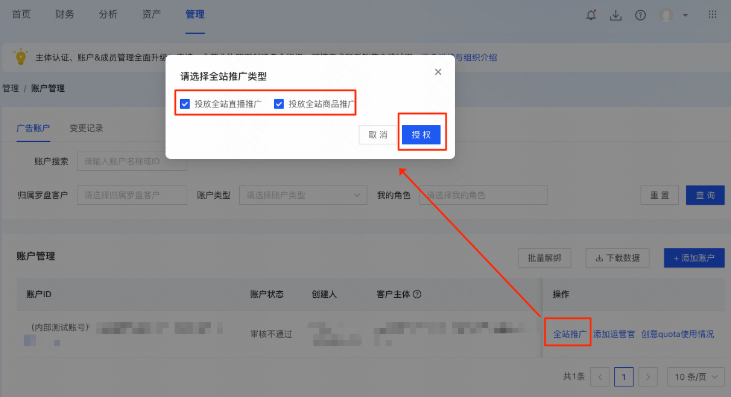Toggle 投放全站商品推广 checkbox
This screenshot has width=731, height=397.
[279, 104]
